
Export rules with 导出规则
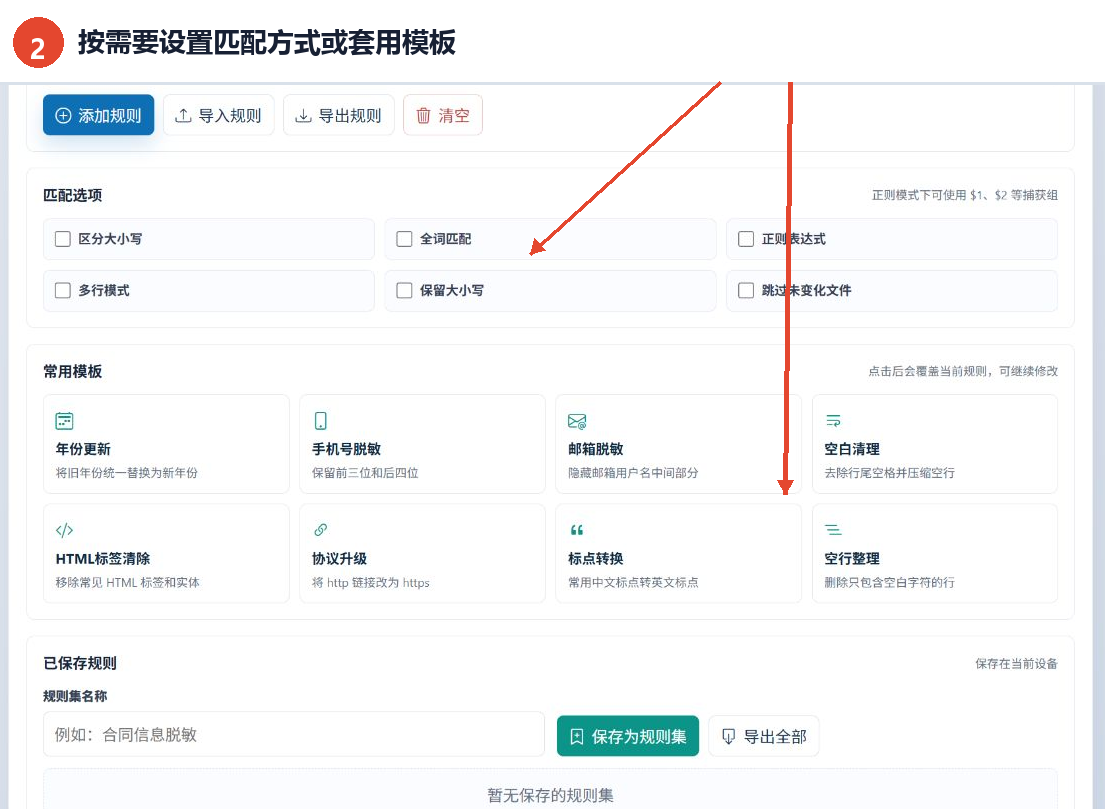[x=338, y=115]
